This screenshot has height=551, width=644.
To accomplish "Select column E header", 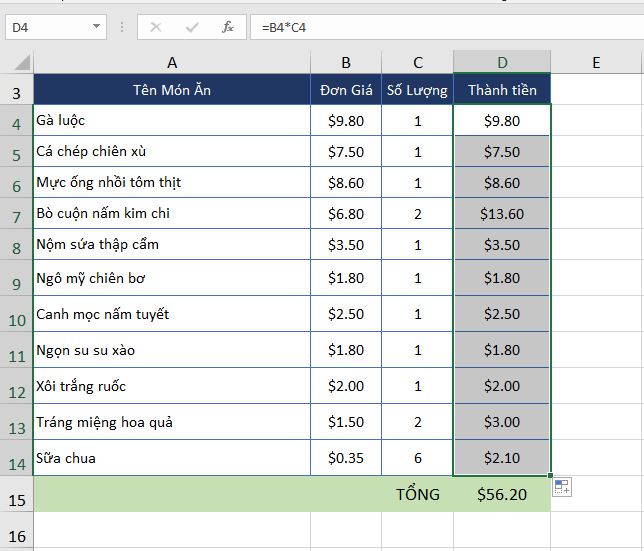I will click(596, 62).
